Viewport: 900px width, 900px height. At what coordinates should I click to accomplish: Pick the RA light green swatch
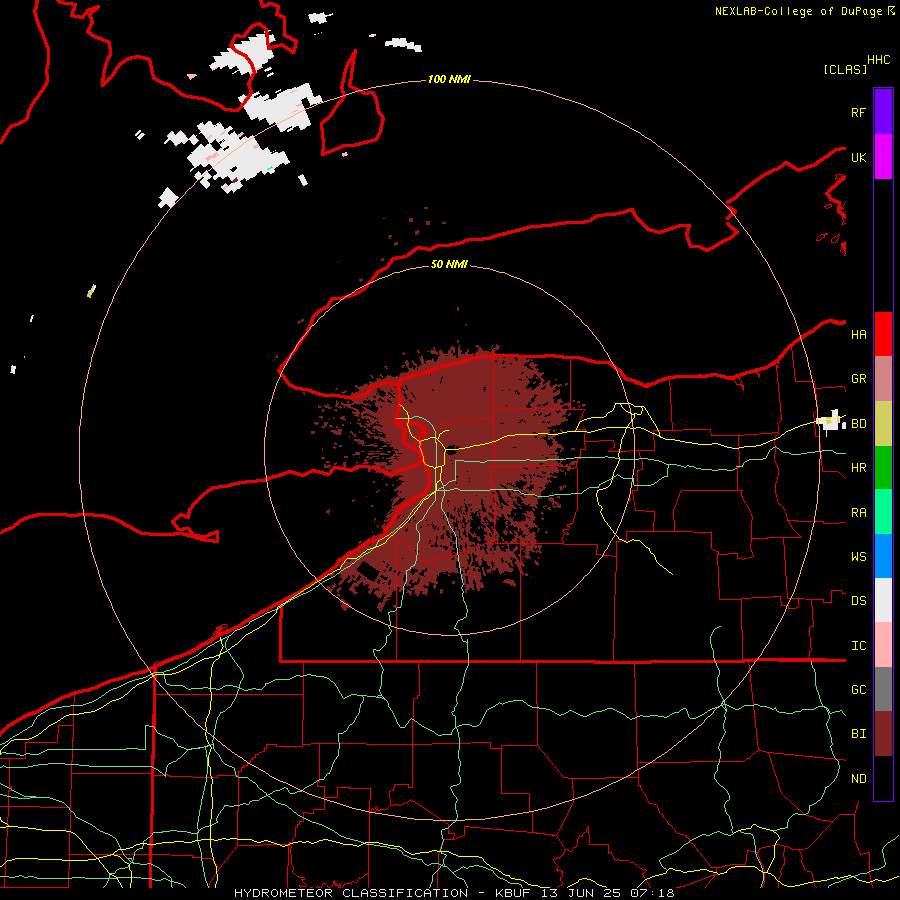[883, 512]
